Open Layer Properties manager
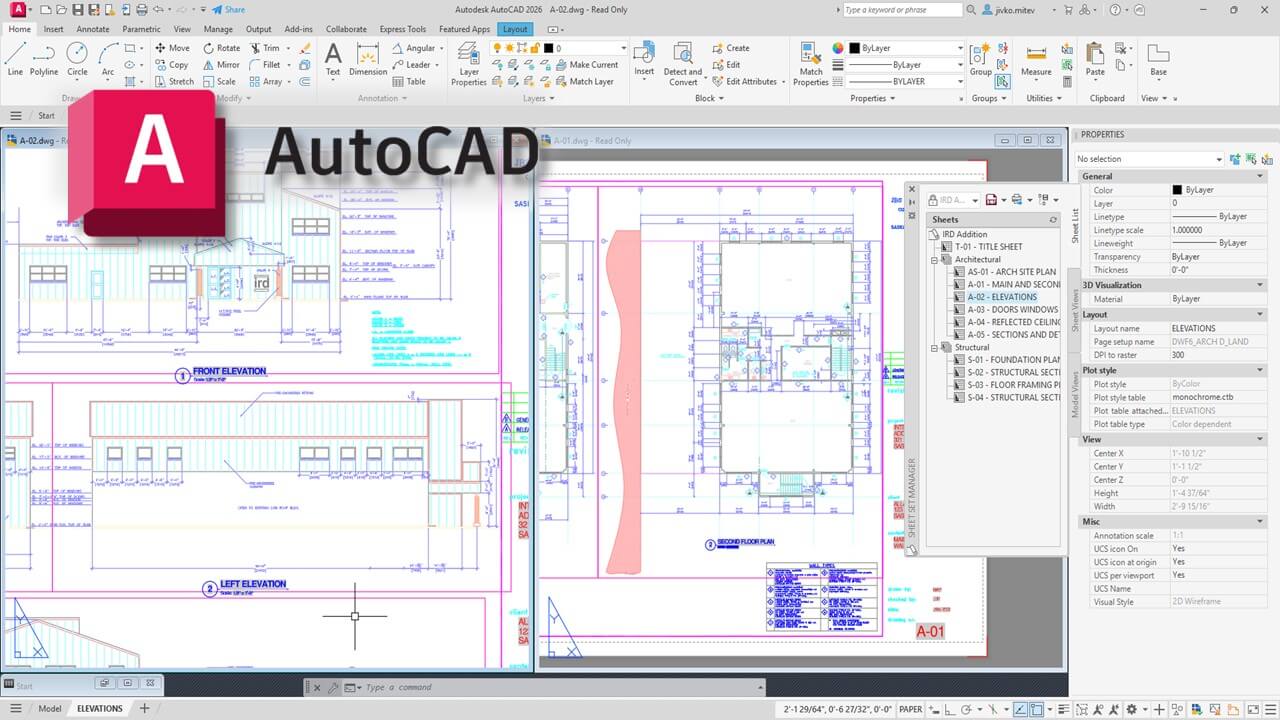Image resolution: width=1280 pixels, height=720 pixels. pos(468,62)
